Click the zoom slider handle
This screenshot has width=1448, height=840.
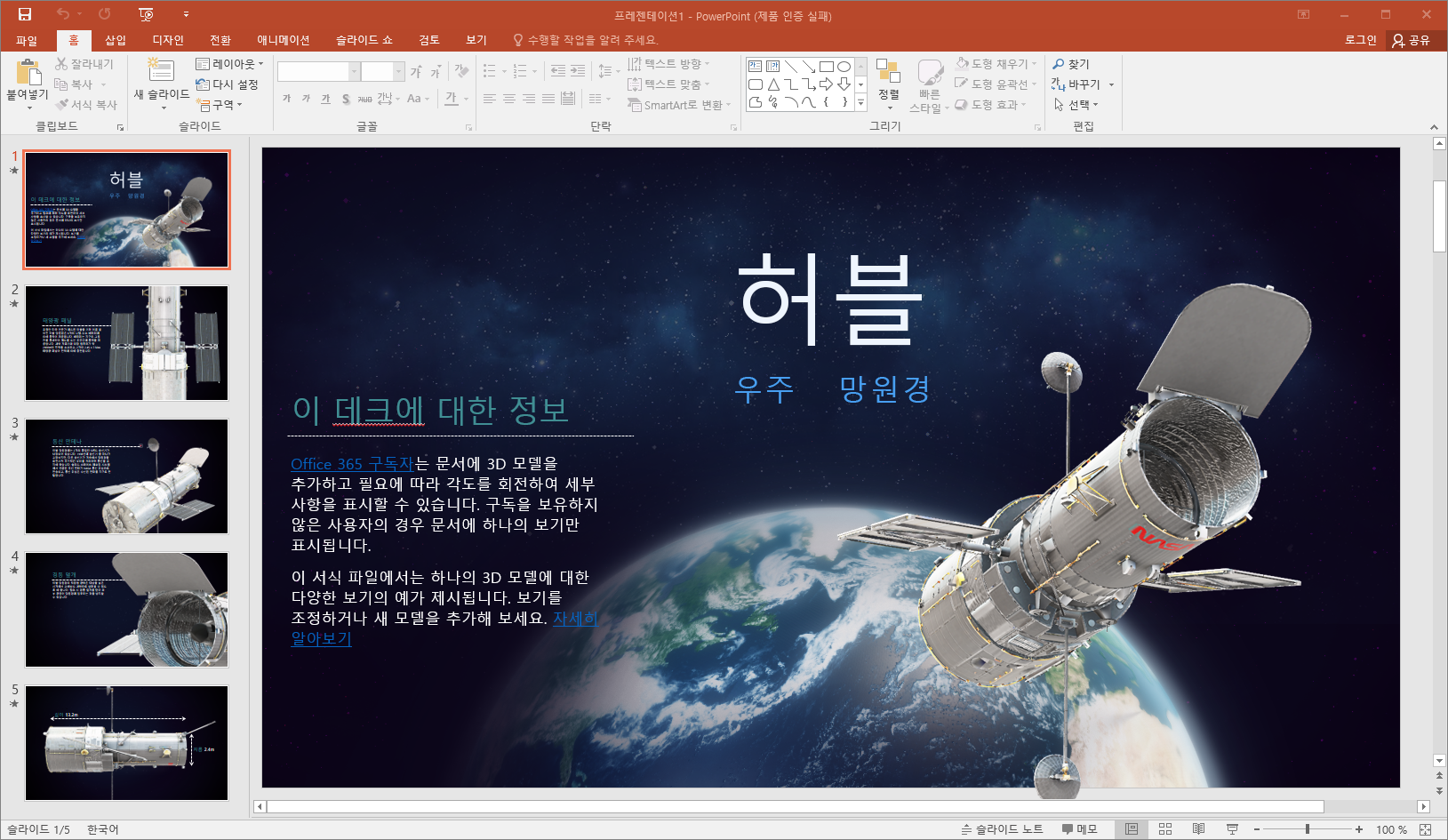[x=1308, y=829]
